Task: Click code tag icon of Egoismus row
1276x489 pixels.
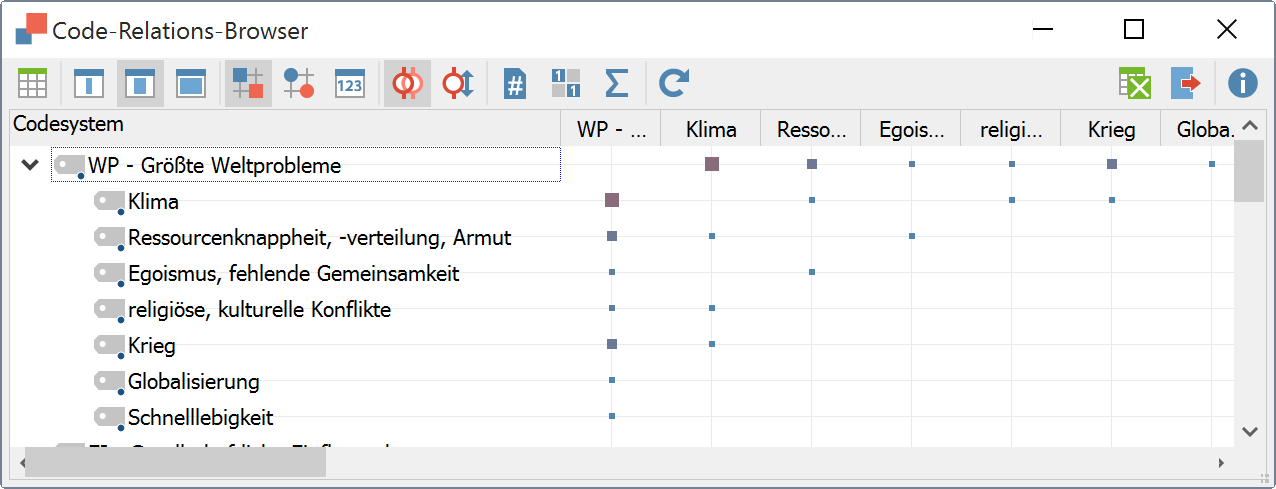Action: [109, 274]
